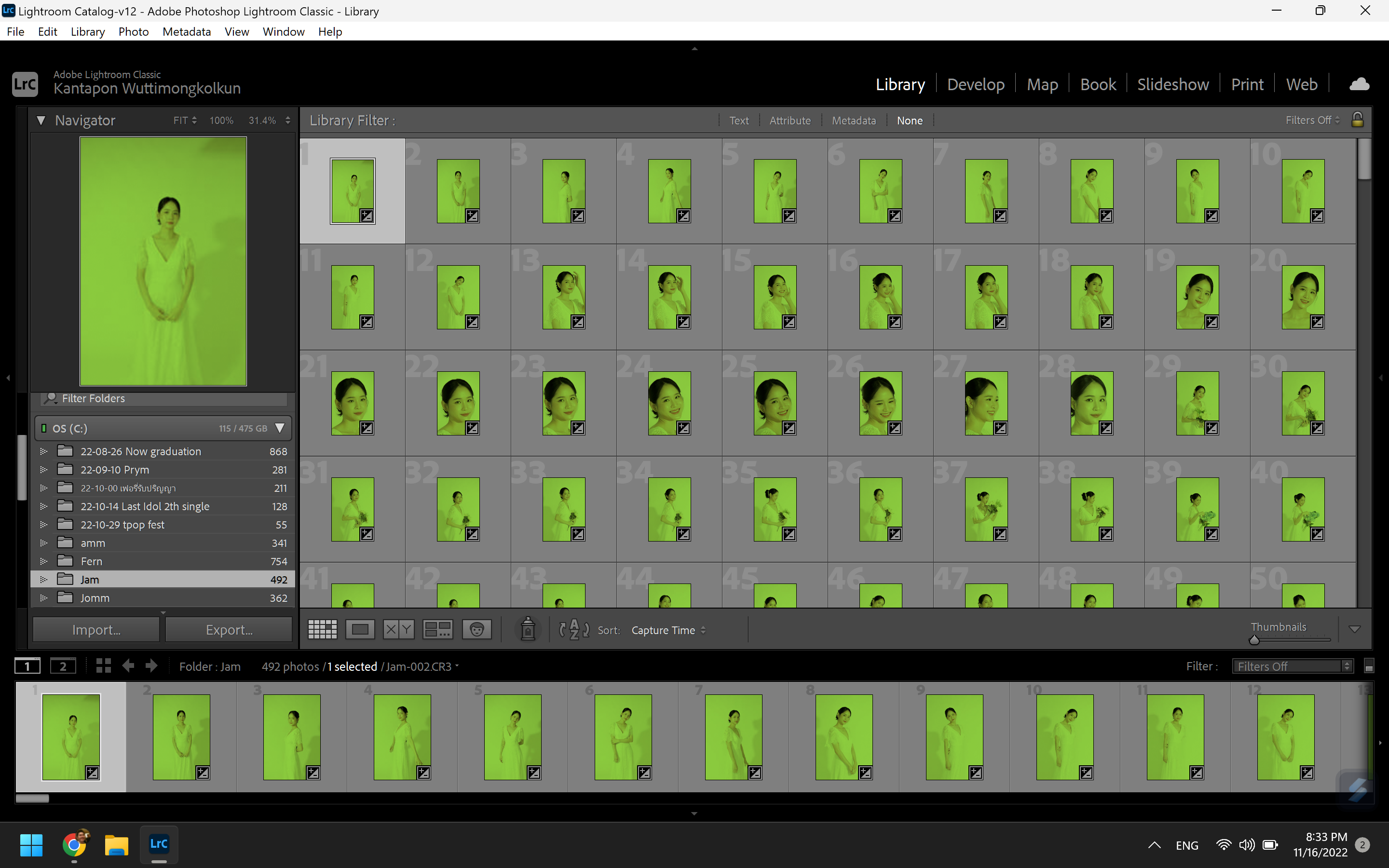Open Compare view
Image resolution: width=1389 pixels, height=868 pixels.
[398, 629]
